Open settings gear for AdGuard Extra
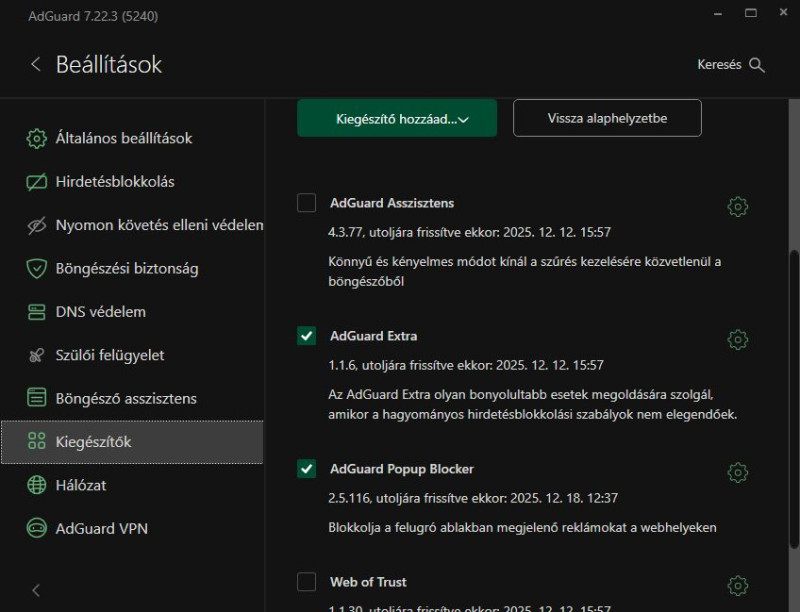800x612 pixels. coord(738,339)
